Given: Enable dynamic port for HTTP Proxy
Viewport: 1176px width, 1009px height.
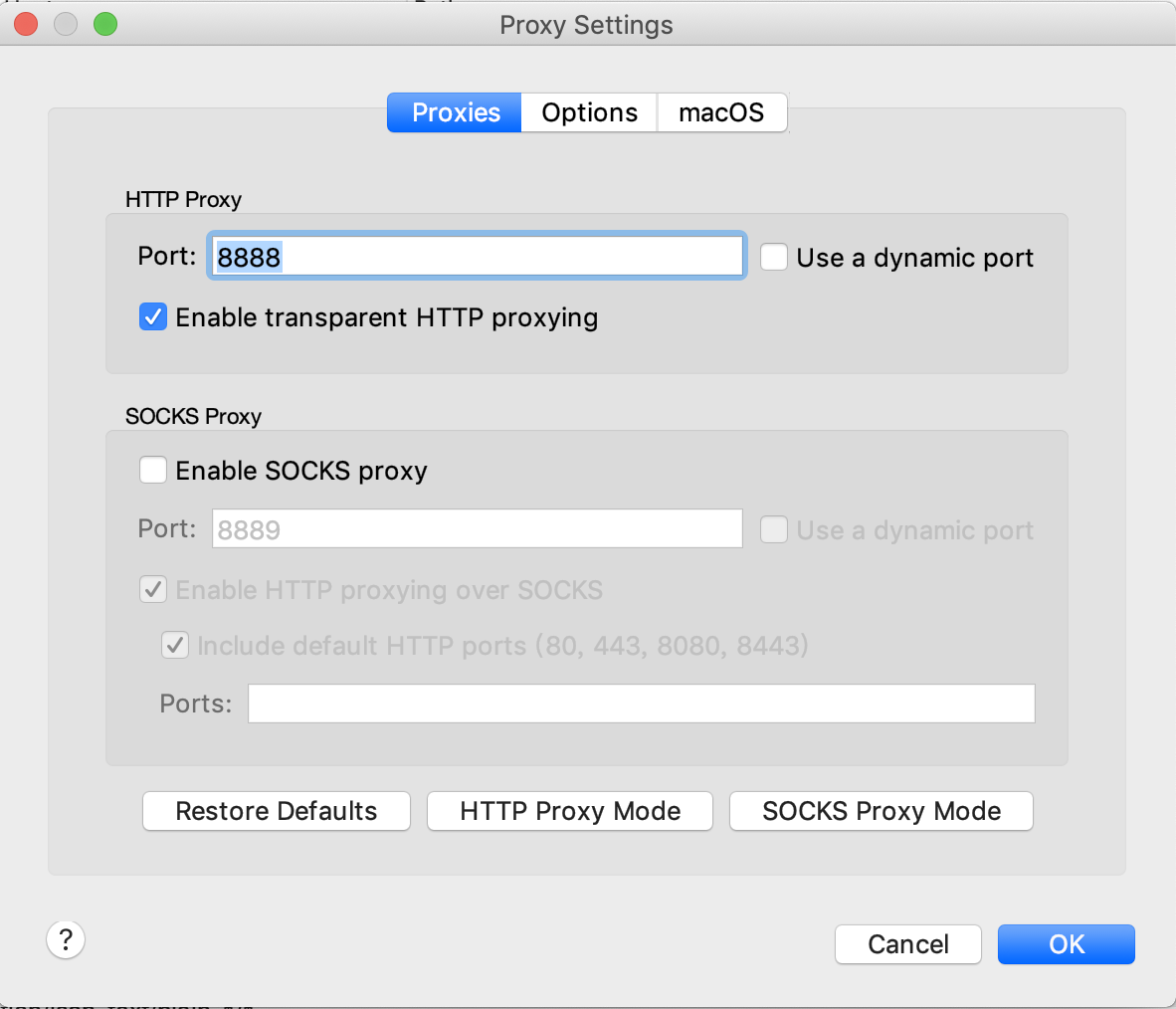Looking at the screenshot, I should click(774, 257).
